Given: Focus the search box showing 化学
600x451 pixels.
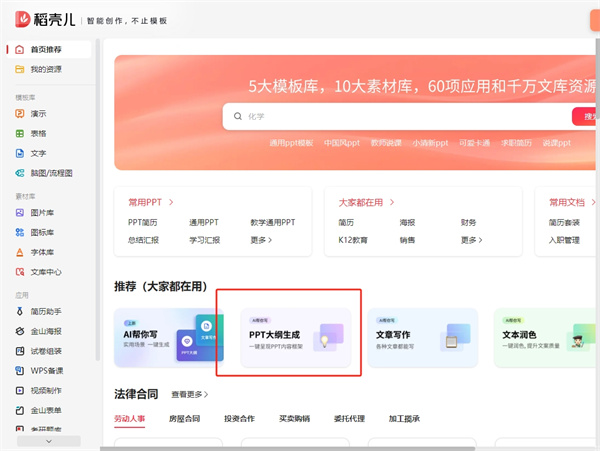Looking at the screenshot, I should pos(397,116).
